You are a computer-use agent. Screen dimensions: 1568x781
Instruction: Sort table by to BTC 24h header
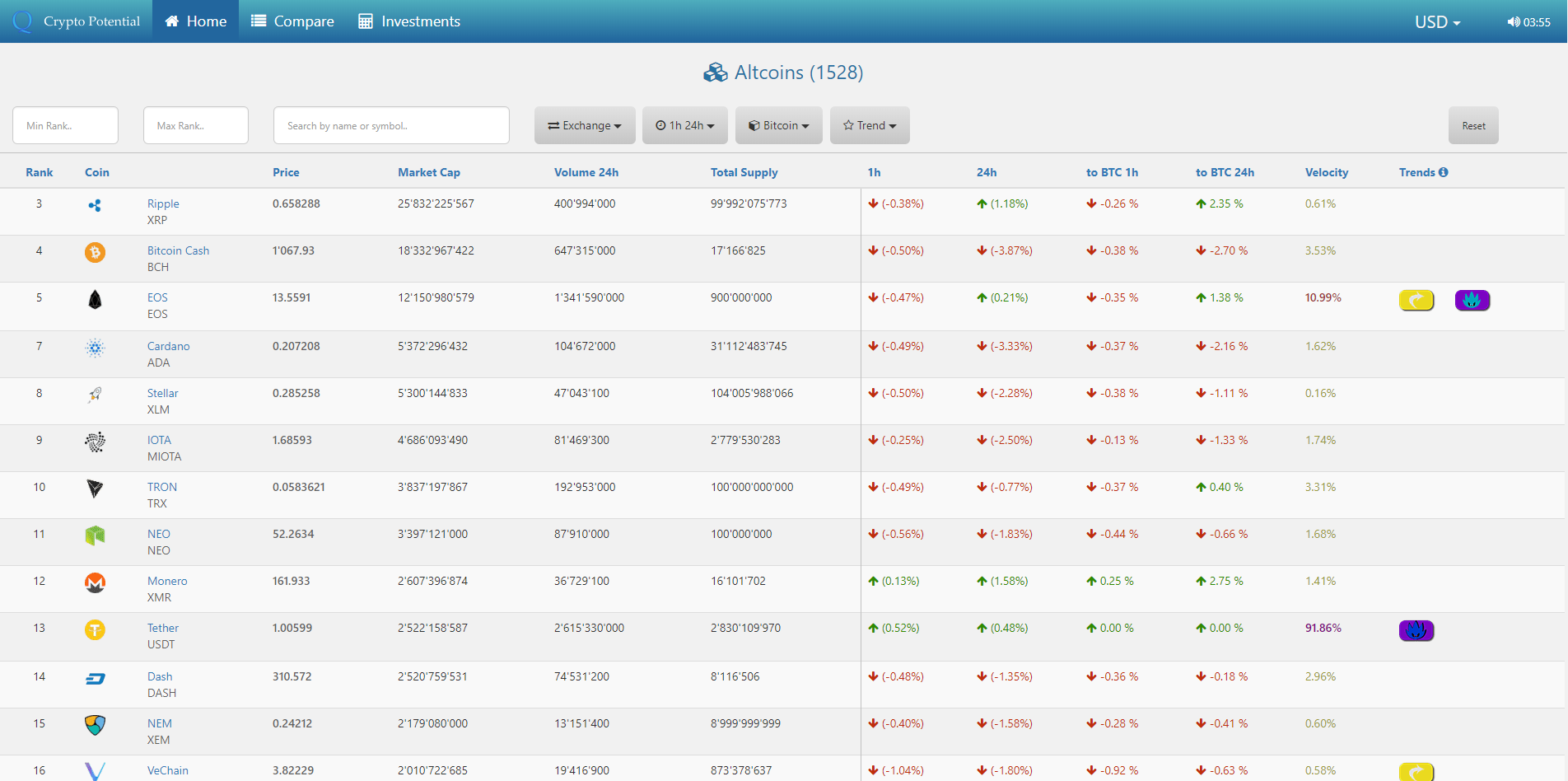point(1225,172)
